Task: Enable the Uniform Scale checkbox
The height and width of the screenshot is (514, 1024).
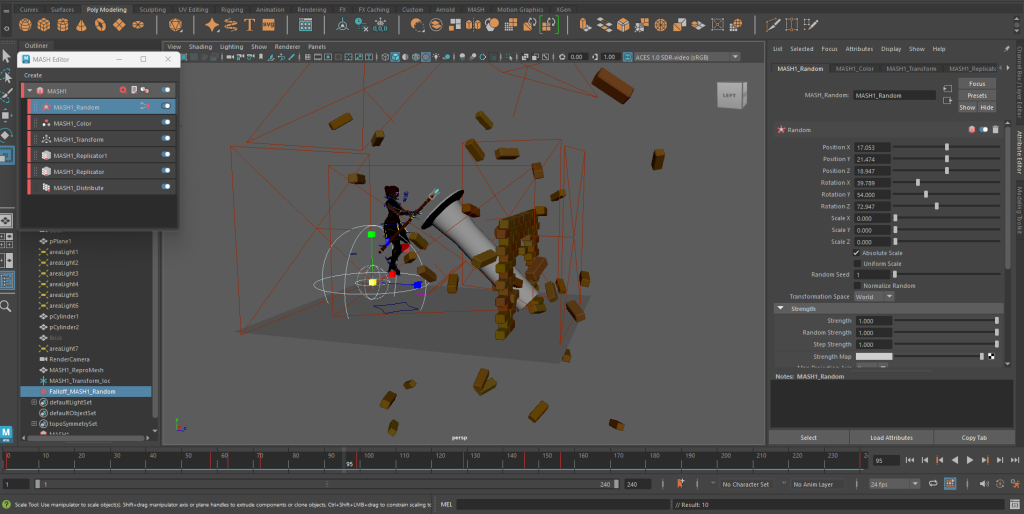Action: (856, 264)
